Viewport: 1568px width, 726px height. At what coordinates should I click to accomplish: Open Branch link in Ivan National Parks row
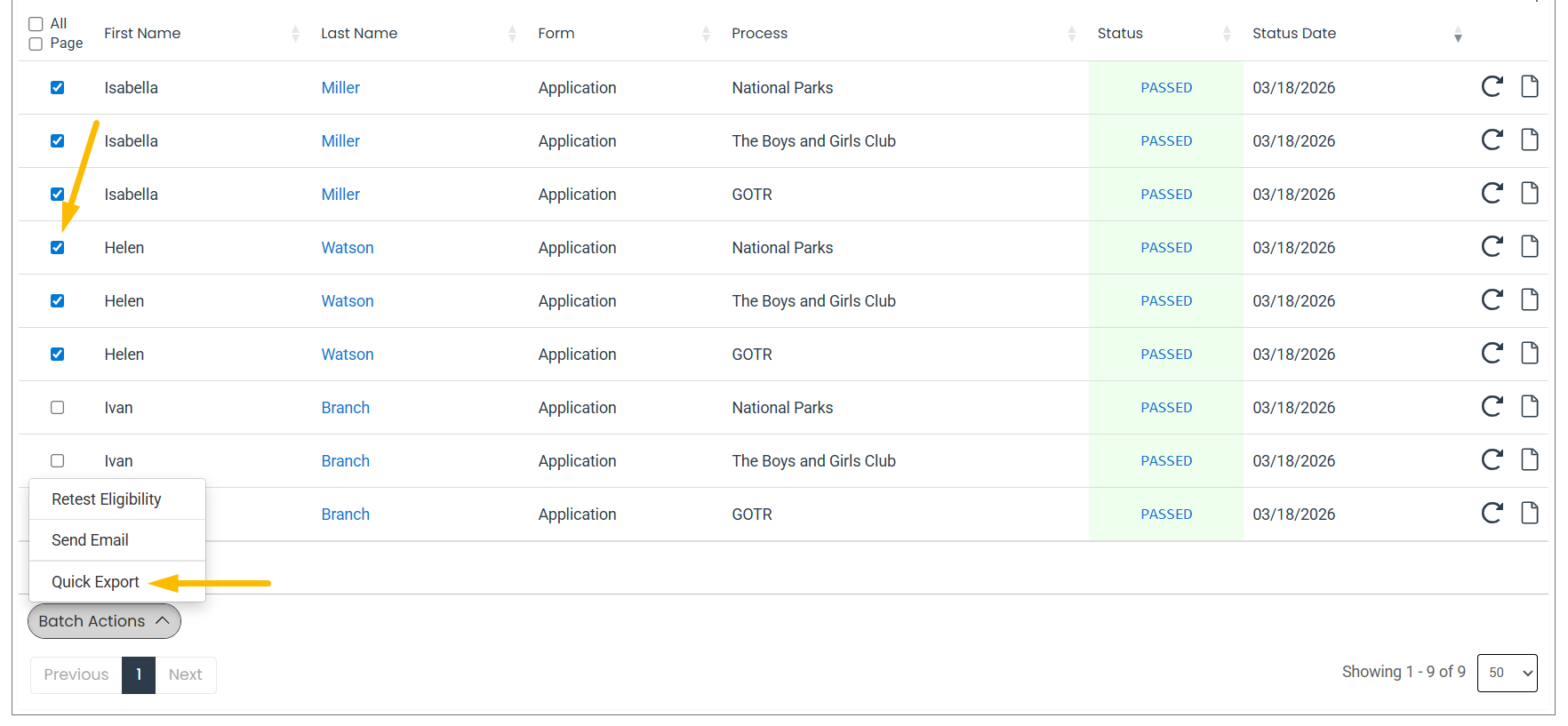[x=346, y=407]
